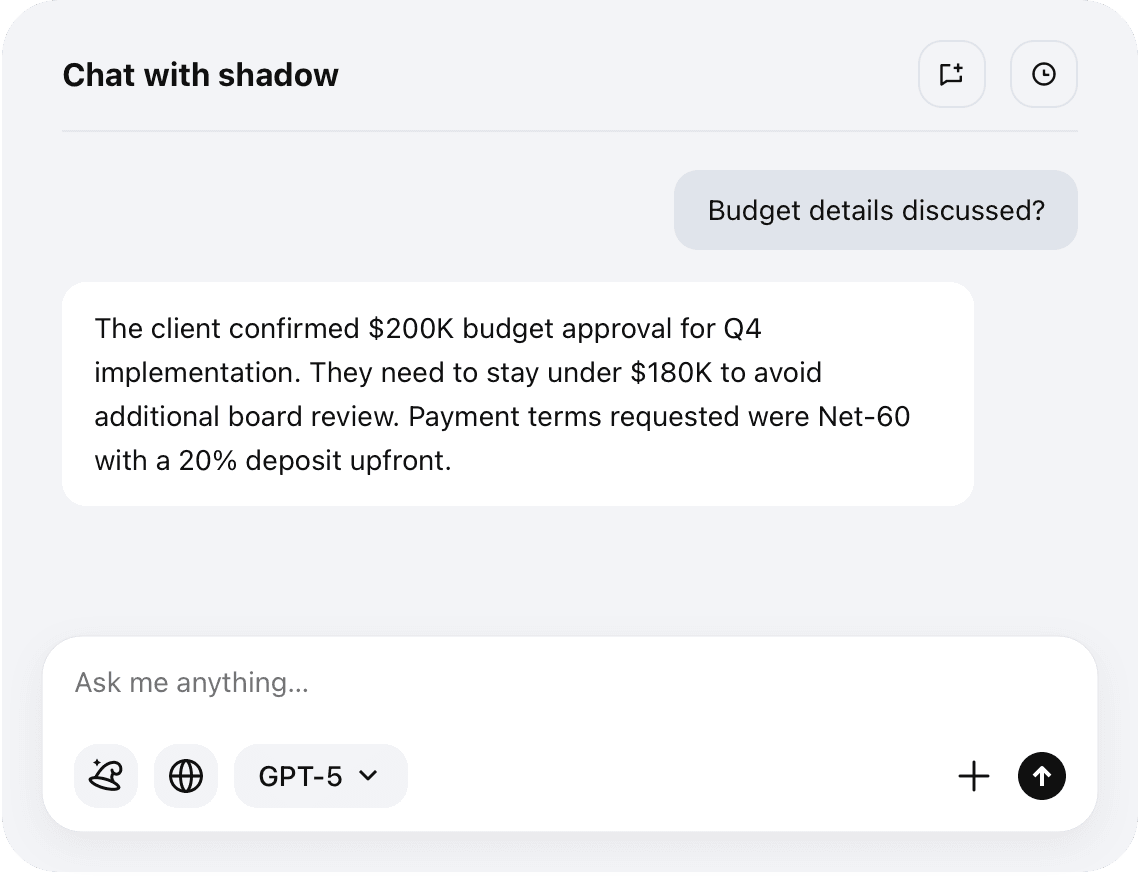Open chat history clock icon

(1043, 74)
